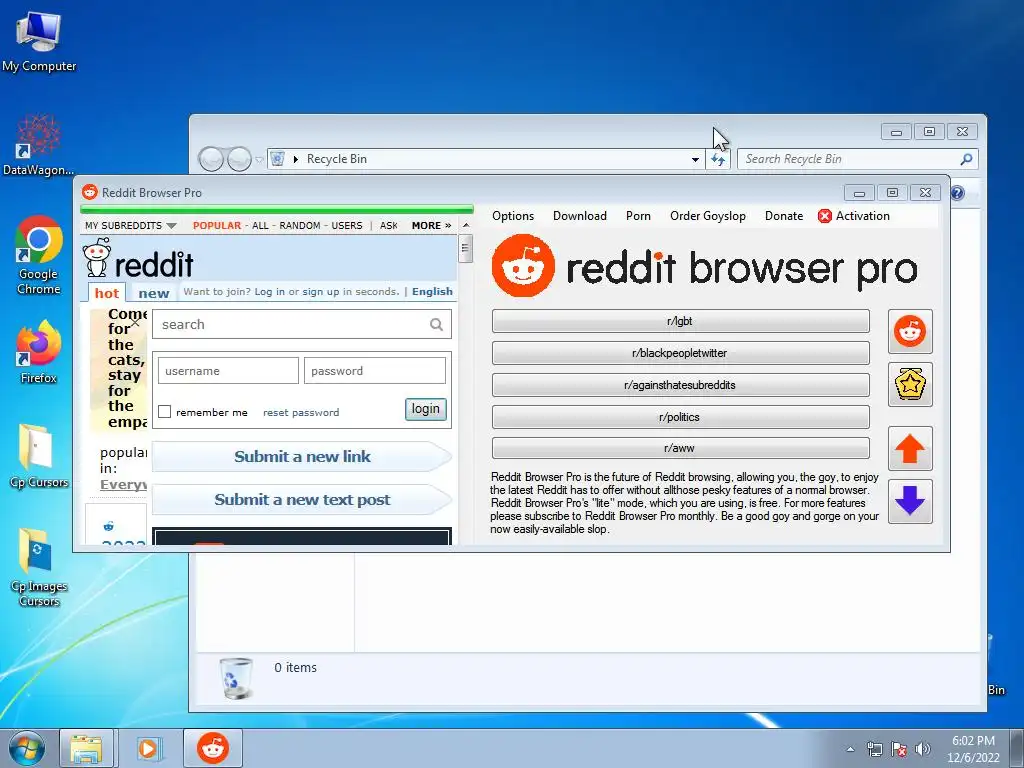Click the orange upvote arrow button
The image size is (1024, 768).
910,449
